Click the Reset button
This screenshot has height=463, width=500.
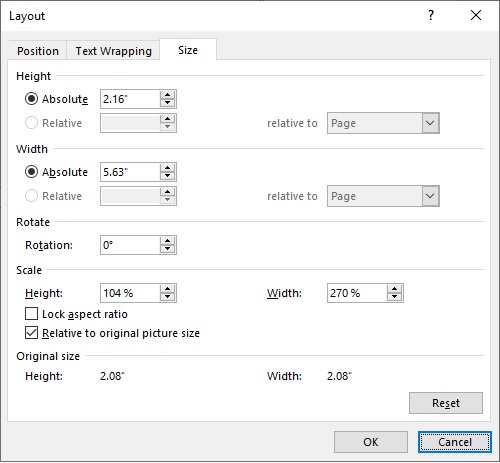tap(446, 403)
